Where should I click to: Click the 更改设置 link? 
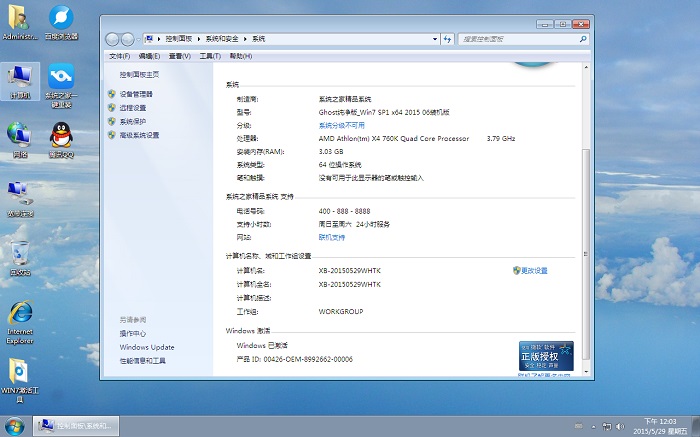point(534,271)
